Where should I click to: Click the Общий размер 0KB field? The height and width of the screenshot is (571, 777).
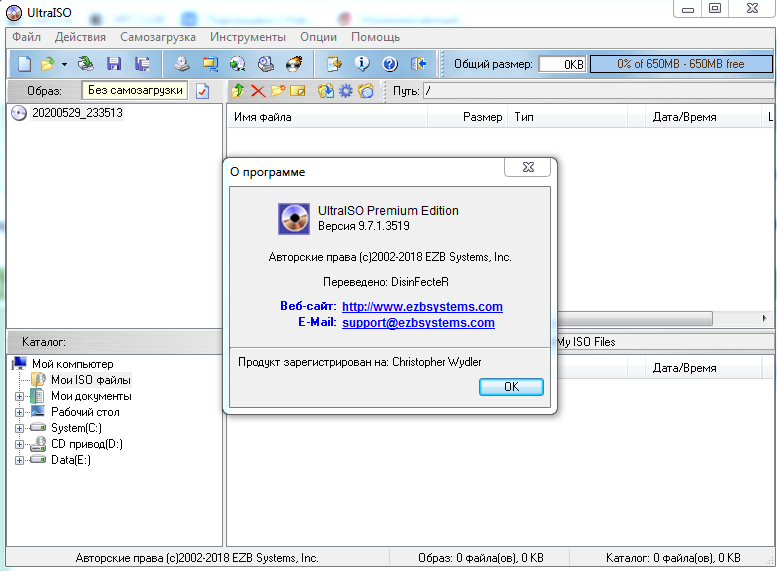coord(562,64)
